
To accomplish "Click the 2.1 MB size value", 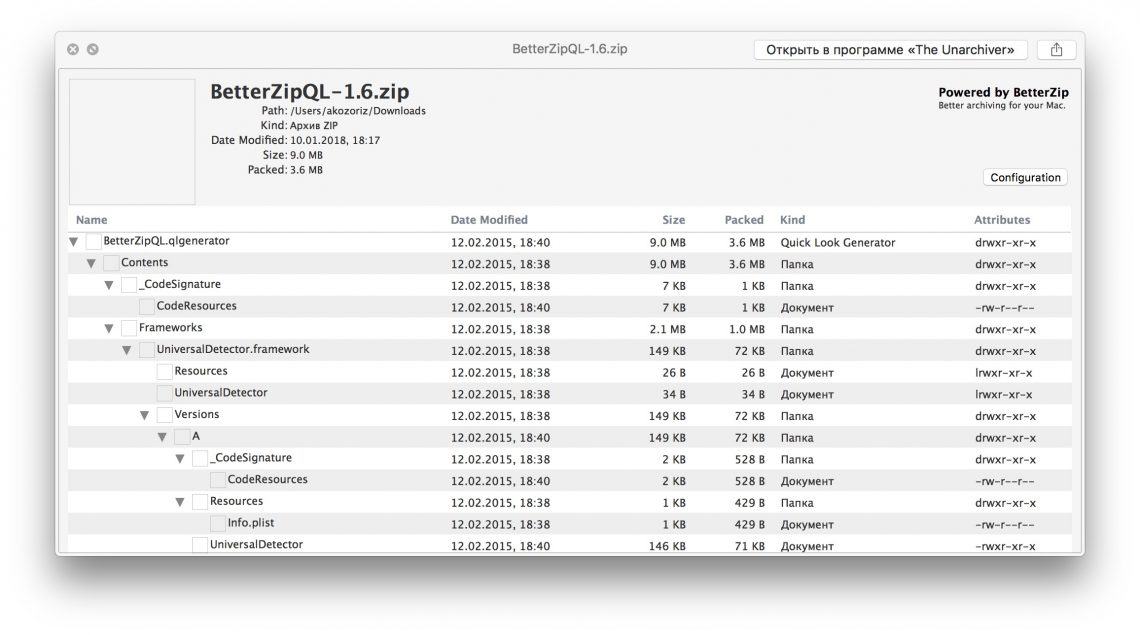I will click(x=667, y=329).
